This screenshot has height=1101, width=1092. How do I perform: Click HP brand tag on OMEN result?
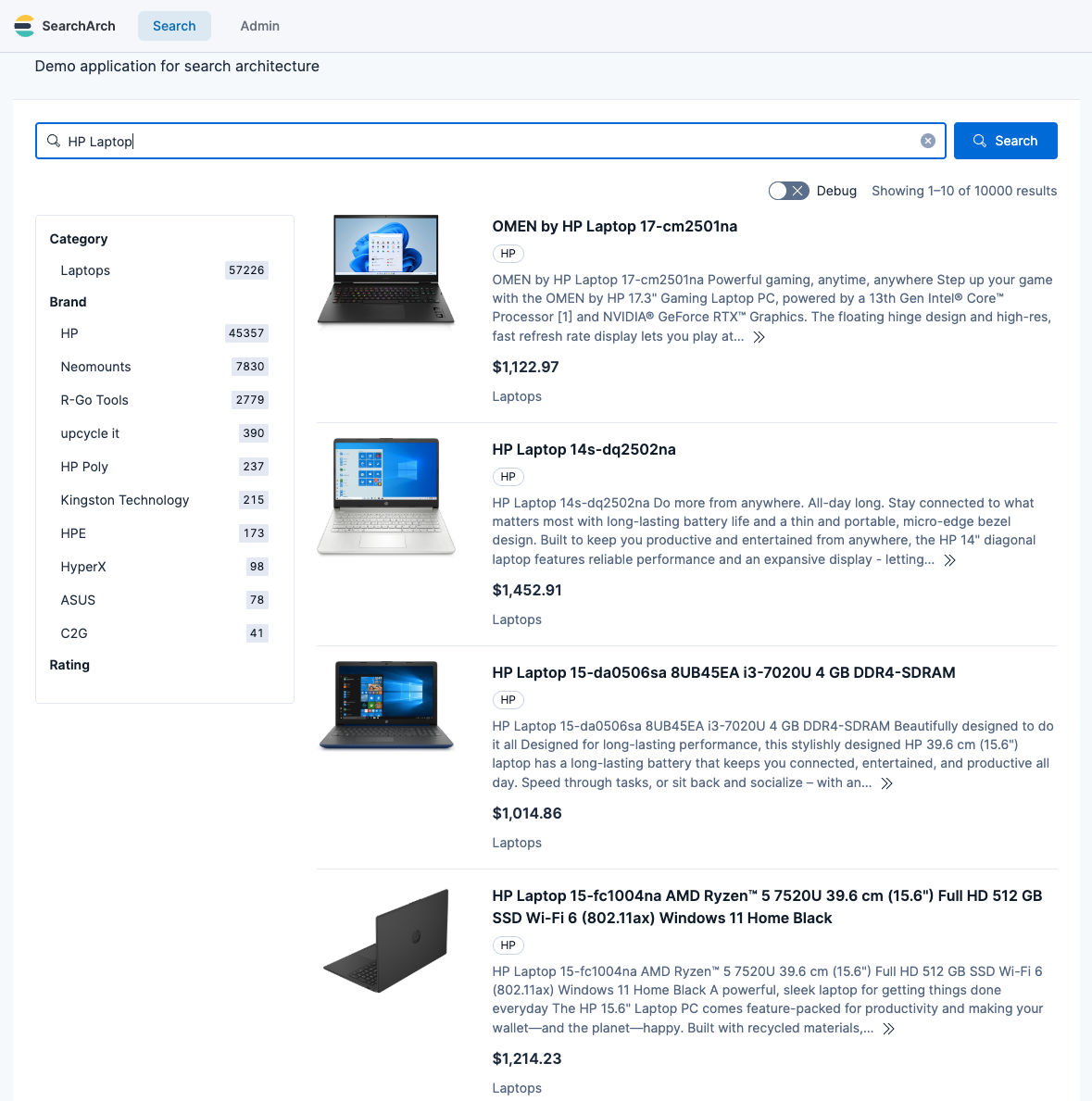[508, 254]
